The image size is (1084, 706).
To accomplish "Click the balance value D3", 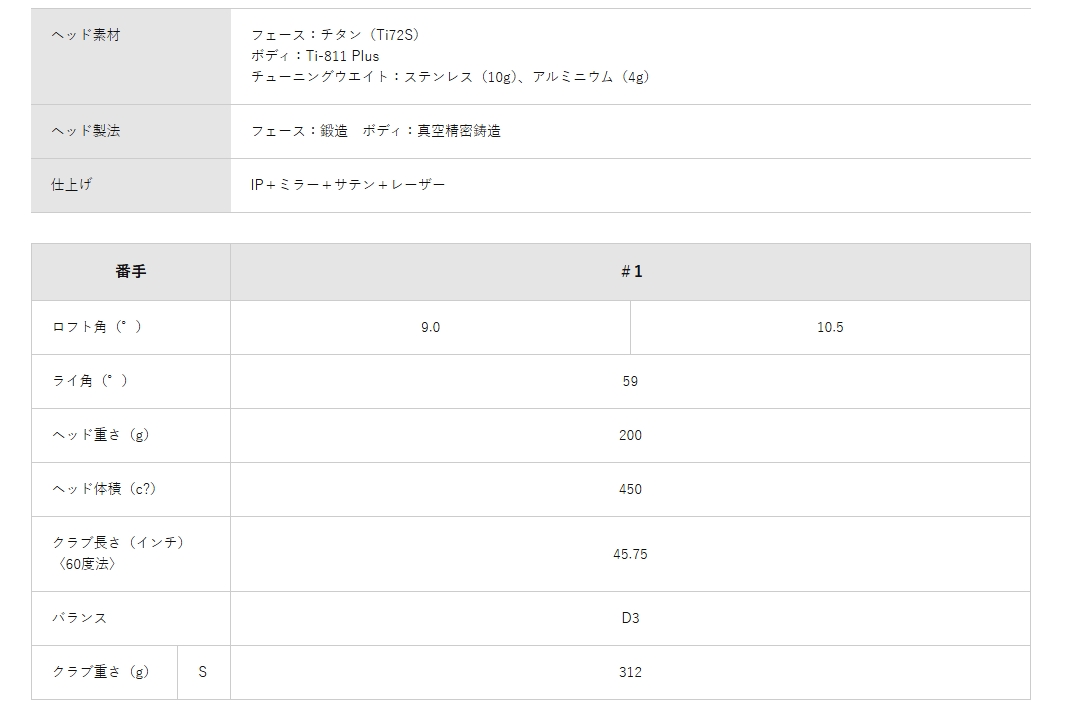I will point(630,618).
